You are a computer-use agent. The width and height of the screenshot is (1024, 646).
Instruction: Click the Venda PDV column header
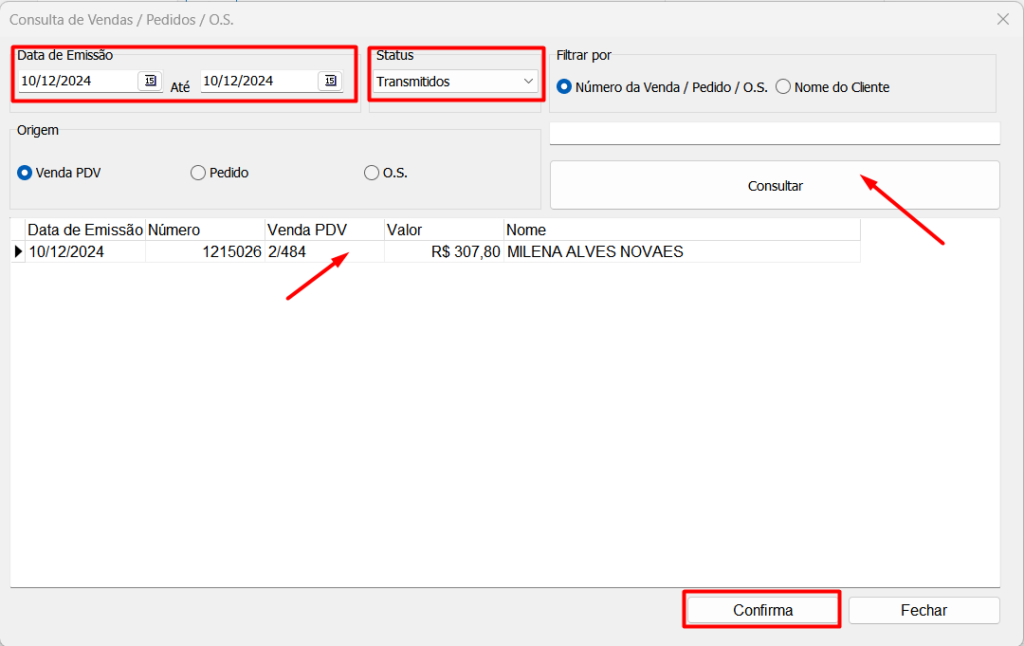point(324,230)
